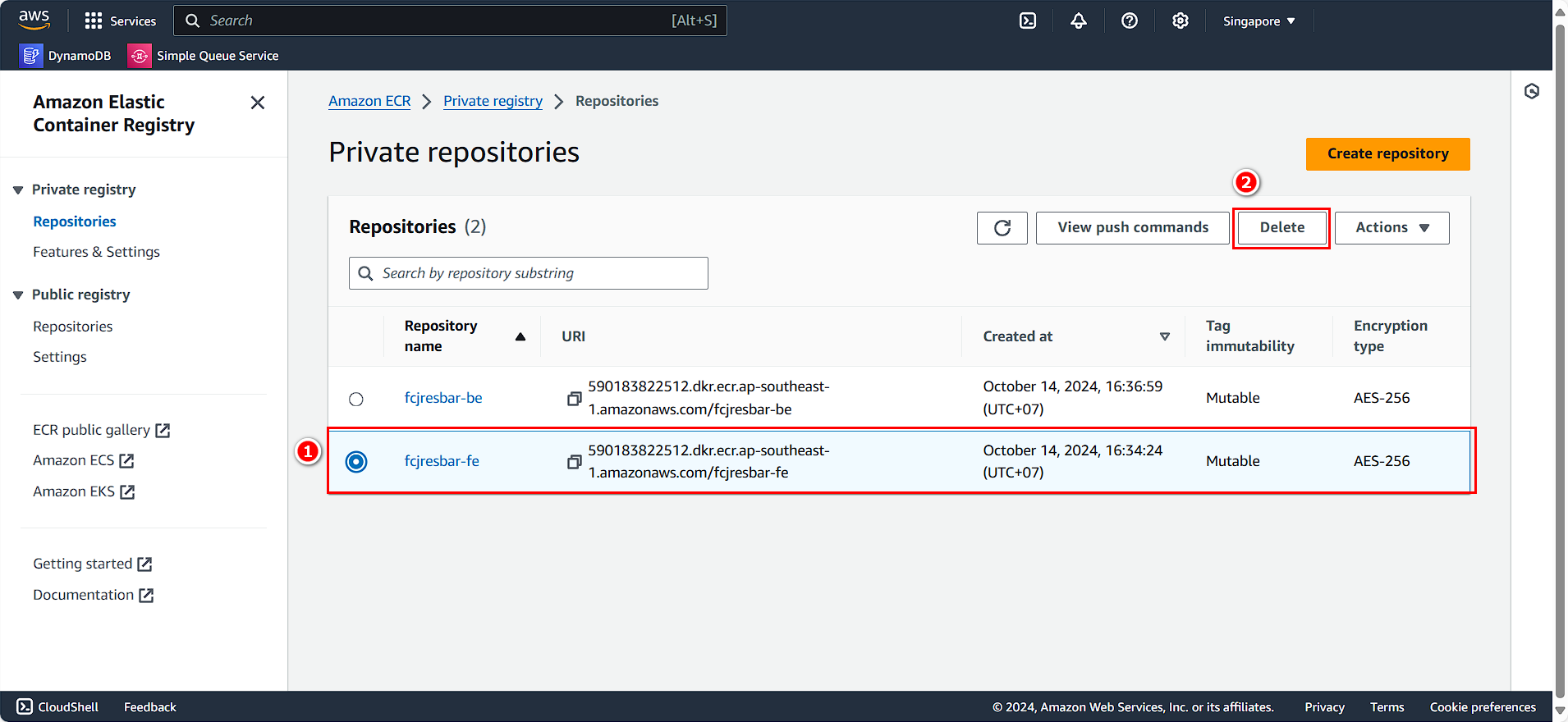Click View push commands
The image size is (1568, 722).
point(1133,228)
